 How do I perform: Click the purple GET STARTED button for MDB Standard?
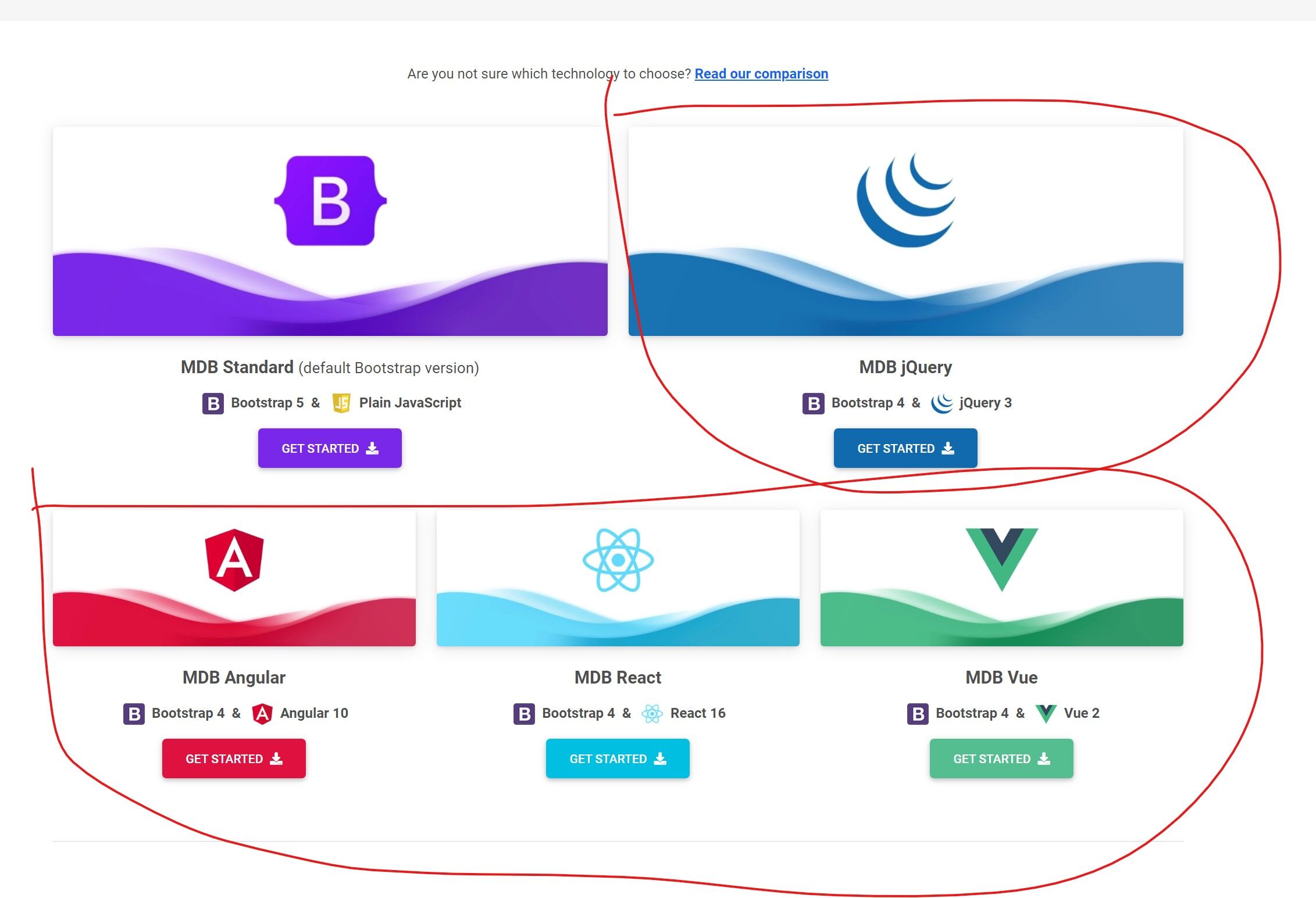[330, 448]
